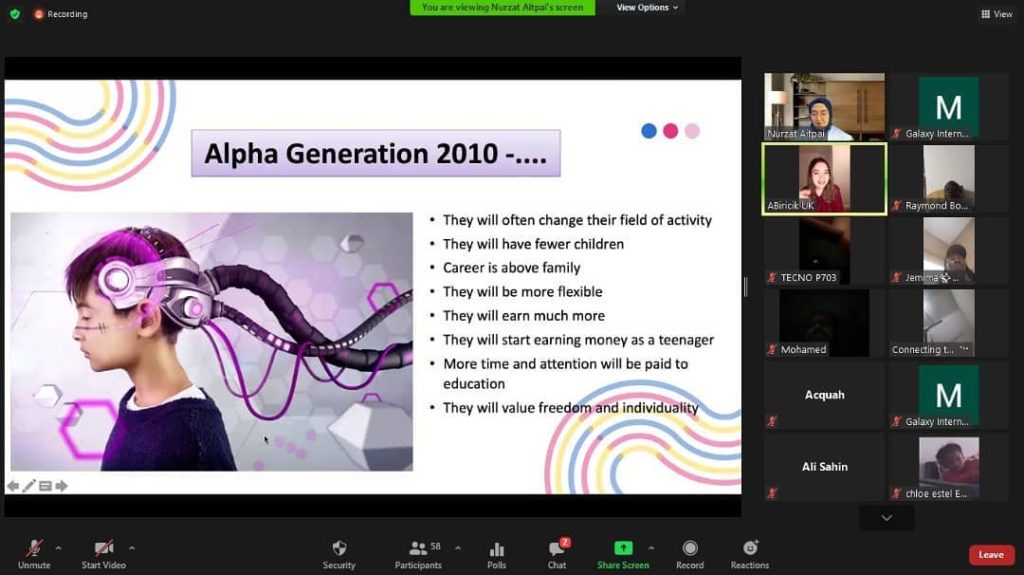
Task: Click the Alpha Generation 2010 title box
Action: 376,154
